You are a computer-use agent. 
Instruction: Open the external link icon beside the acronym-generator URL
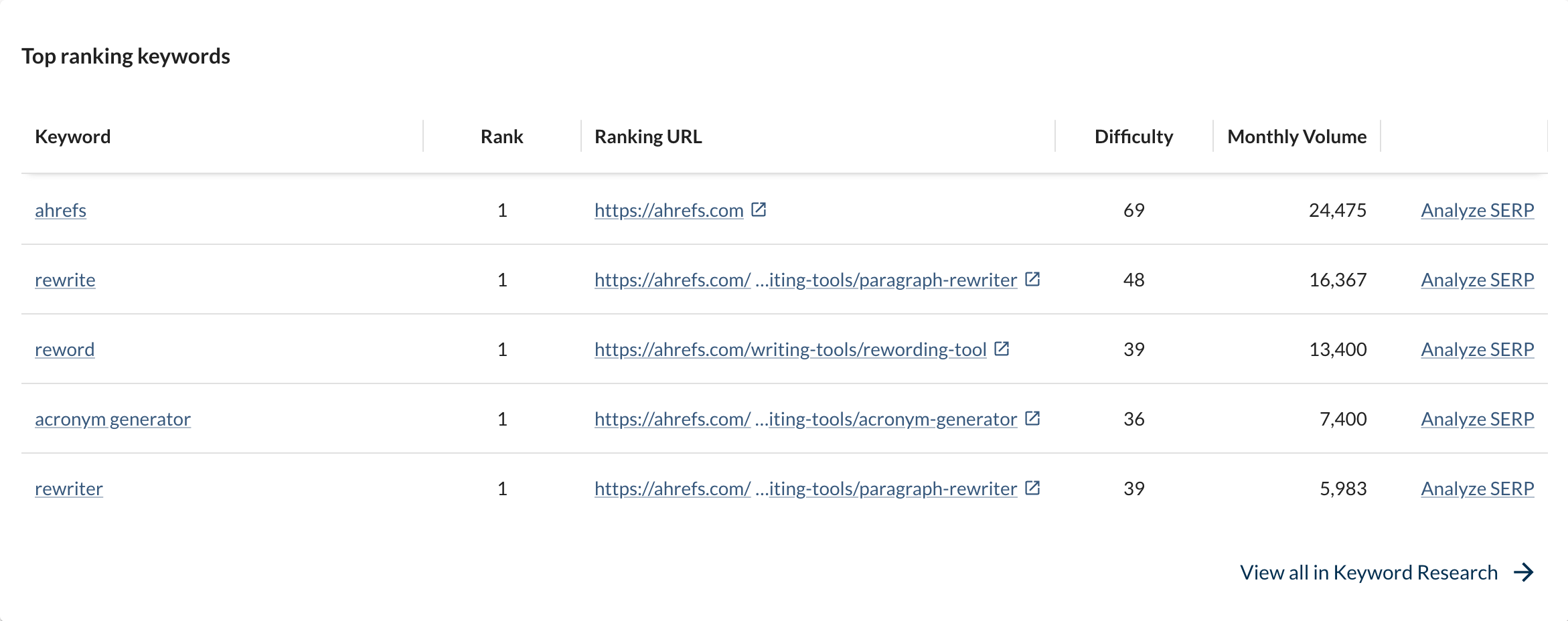(1032, 418)
